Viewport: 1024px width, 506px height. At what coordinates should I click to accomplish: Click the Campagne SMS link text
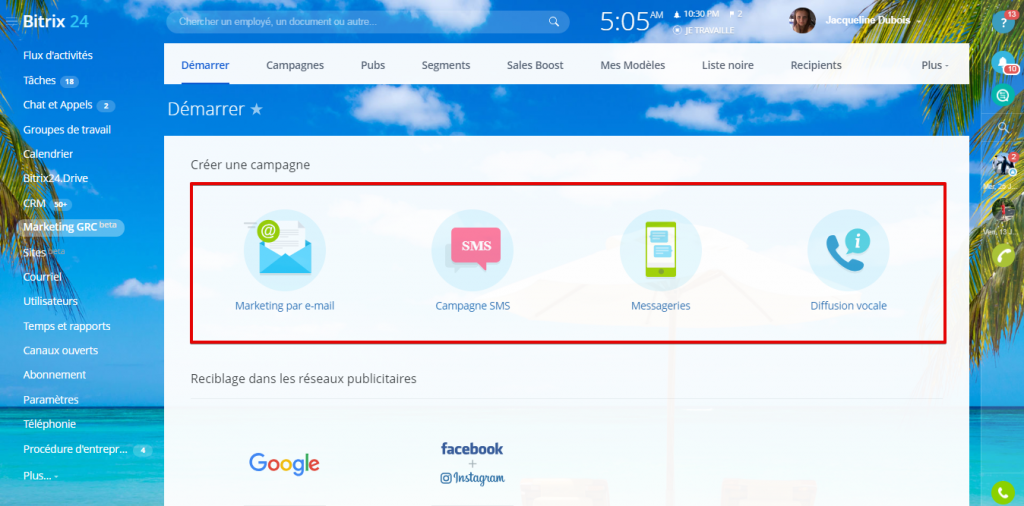473,306
